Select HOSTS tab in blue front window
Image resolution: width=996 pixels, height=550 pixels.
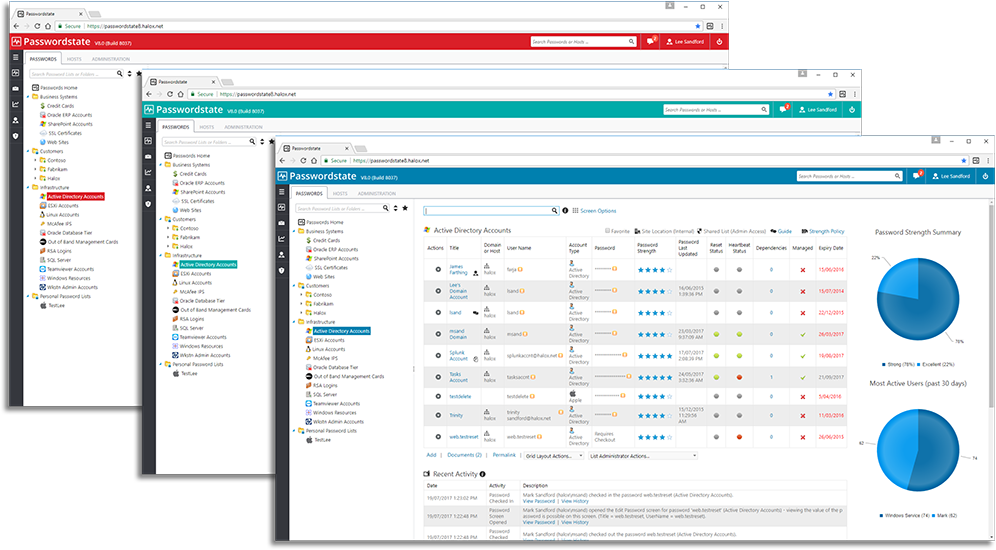coord(340,193)
